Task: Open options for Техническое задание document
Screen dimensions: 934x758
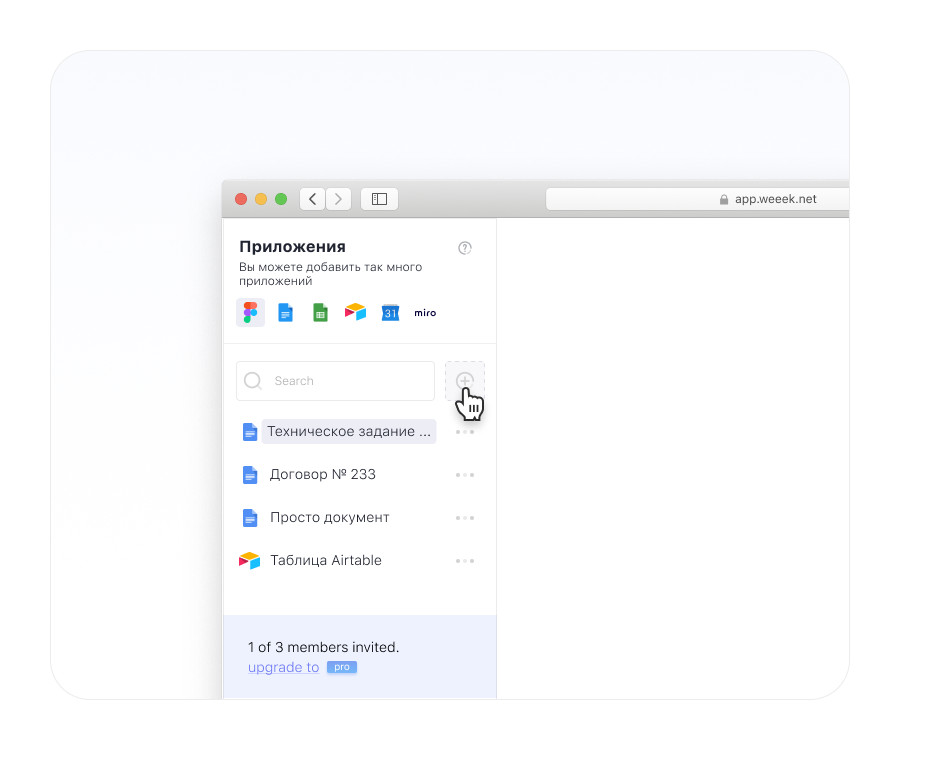Action: click(x=464, y=432)
